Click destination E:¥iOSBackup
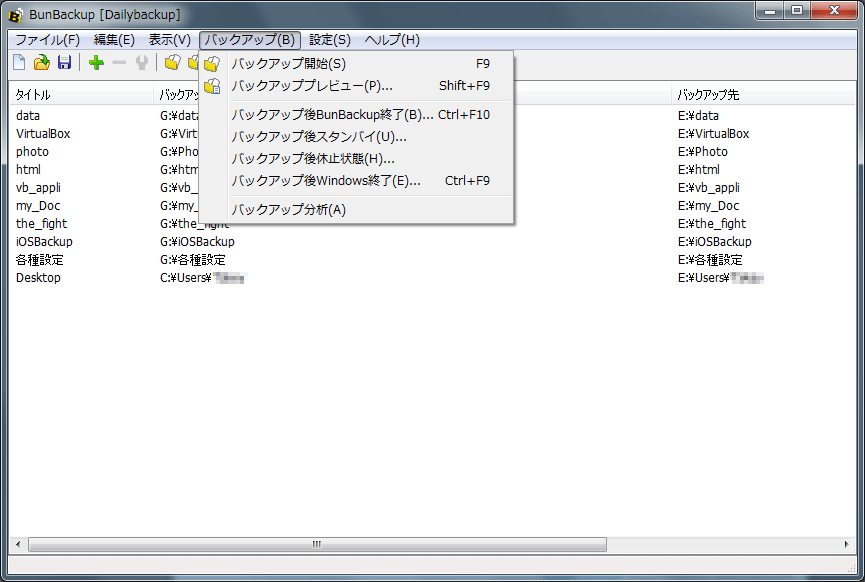The height and width of the screenshot is (582, 865). click(x=714, y=242)
